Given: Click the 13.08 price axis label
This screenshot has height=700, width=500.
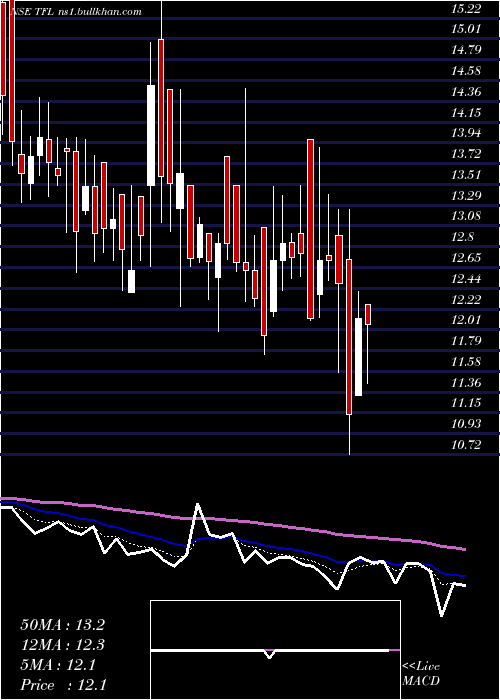Looking at the screenshot, I should (x=466, y=216).
